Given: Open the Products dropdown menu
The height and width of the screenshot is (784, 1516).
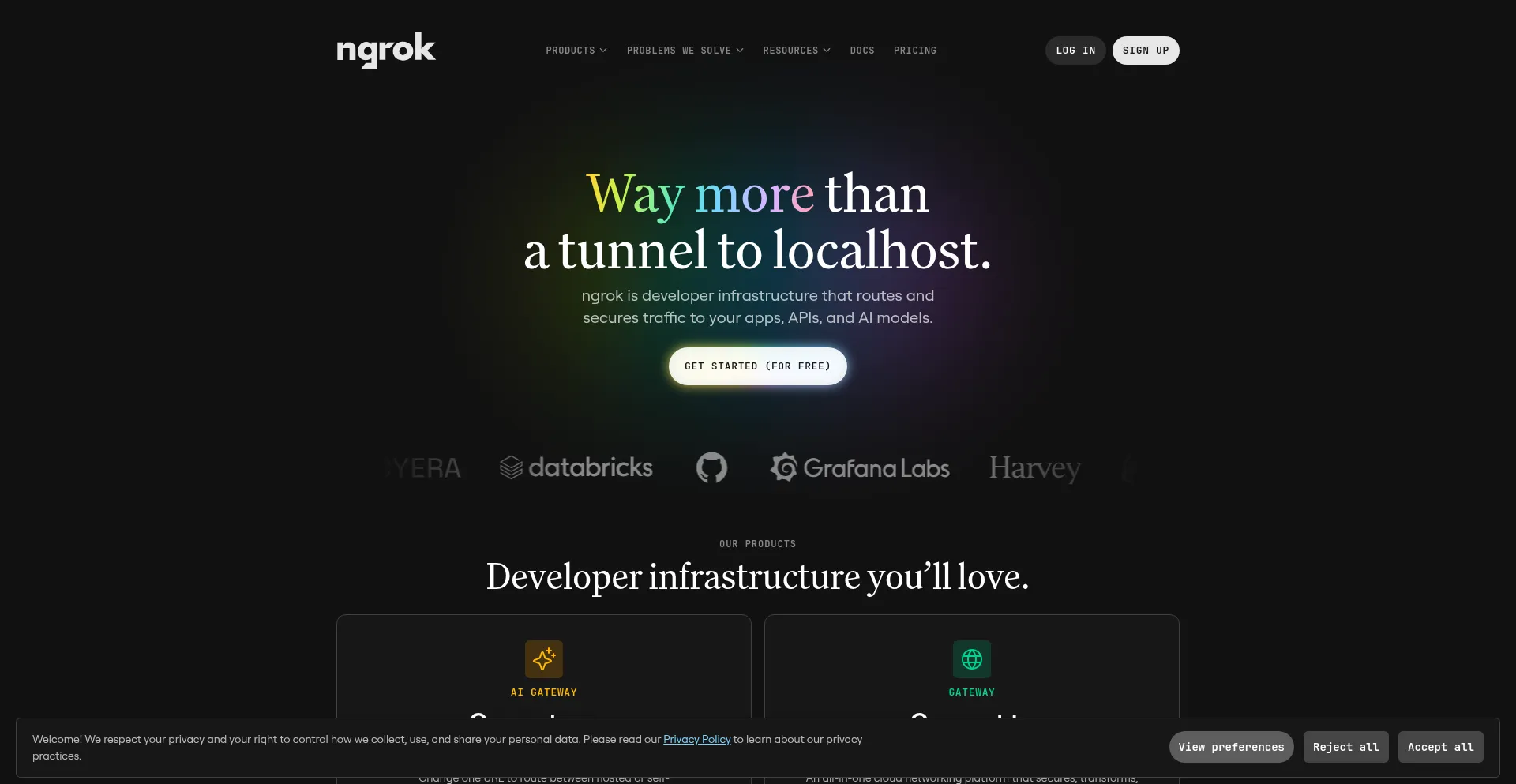Looking at the screenshot, I should tap(576, 51).
